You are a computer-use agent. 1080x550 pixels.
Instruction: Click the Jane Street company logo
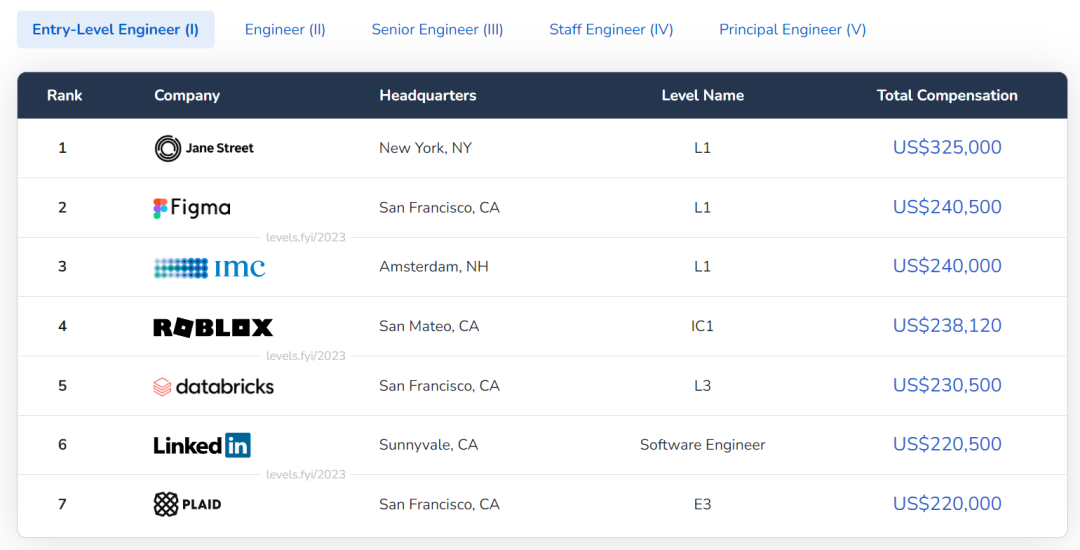[204, 148]
